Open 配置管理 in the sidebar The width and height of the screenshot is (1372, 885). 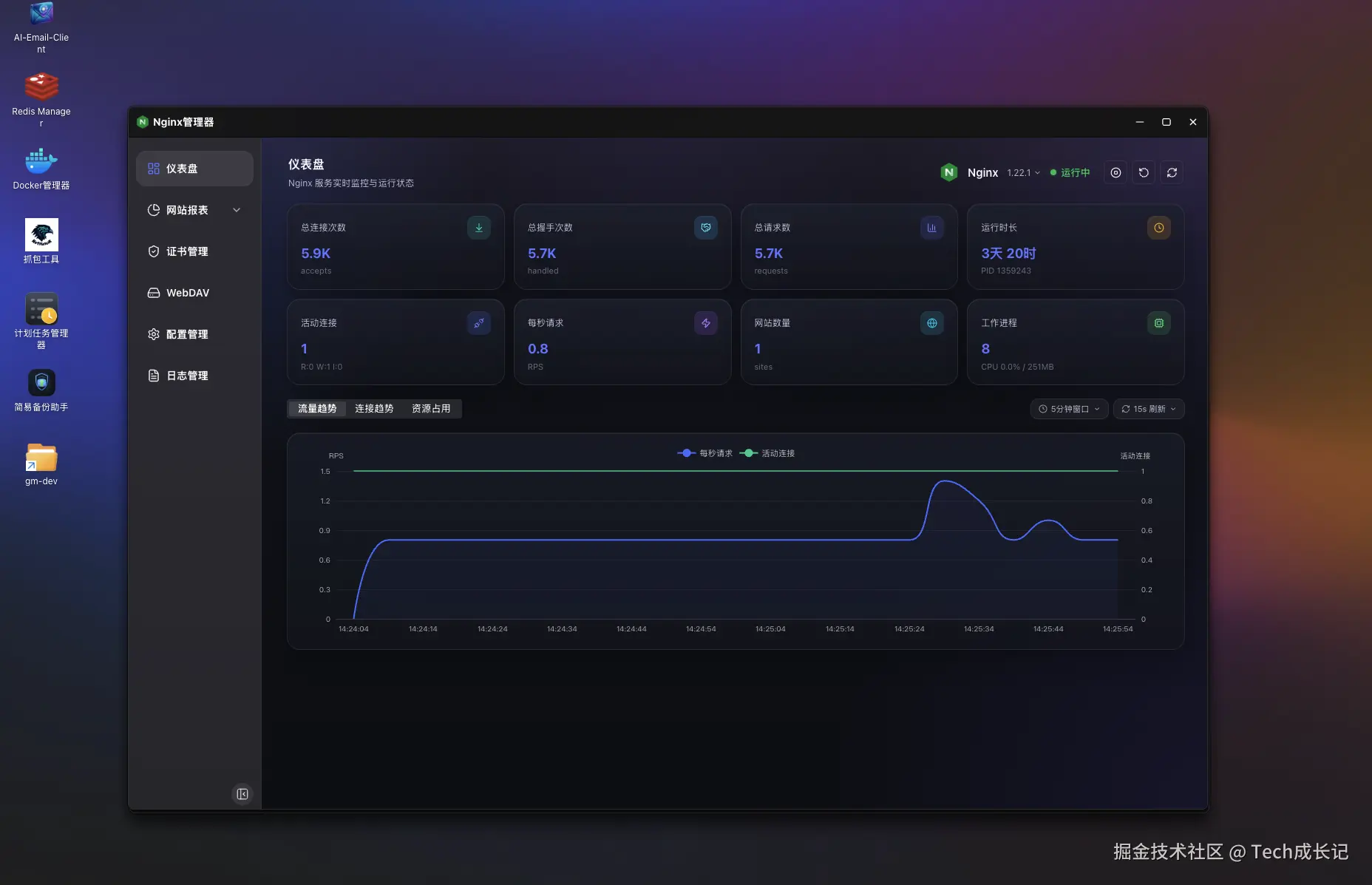click(x=194, y=334)
